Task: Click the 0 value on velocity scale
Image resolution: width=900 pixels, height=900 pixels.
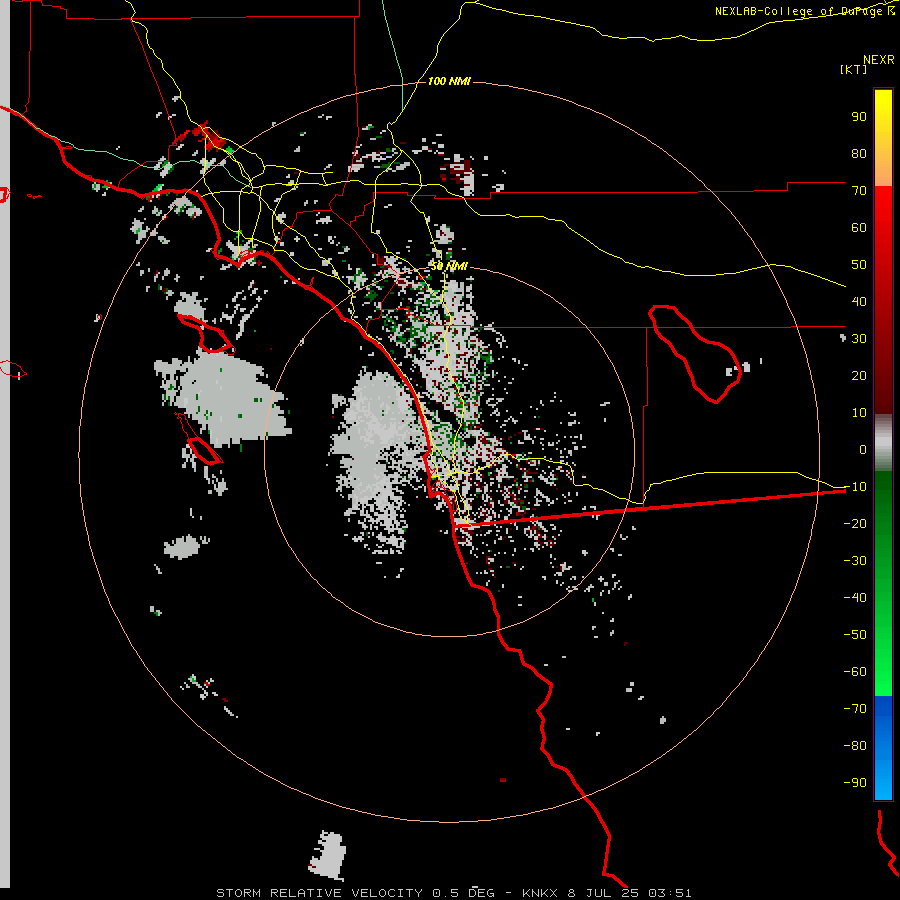Action: [x=863, y=450]
